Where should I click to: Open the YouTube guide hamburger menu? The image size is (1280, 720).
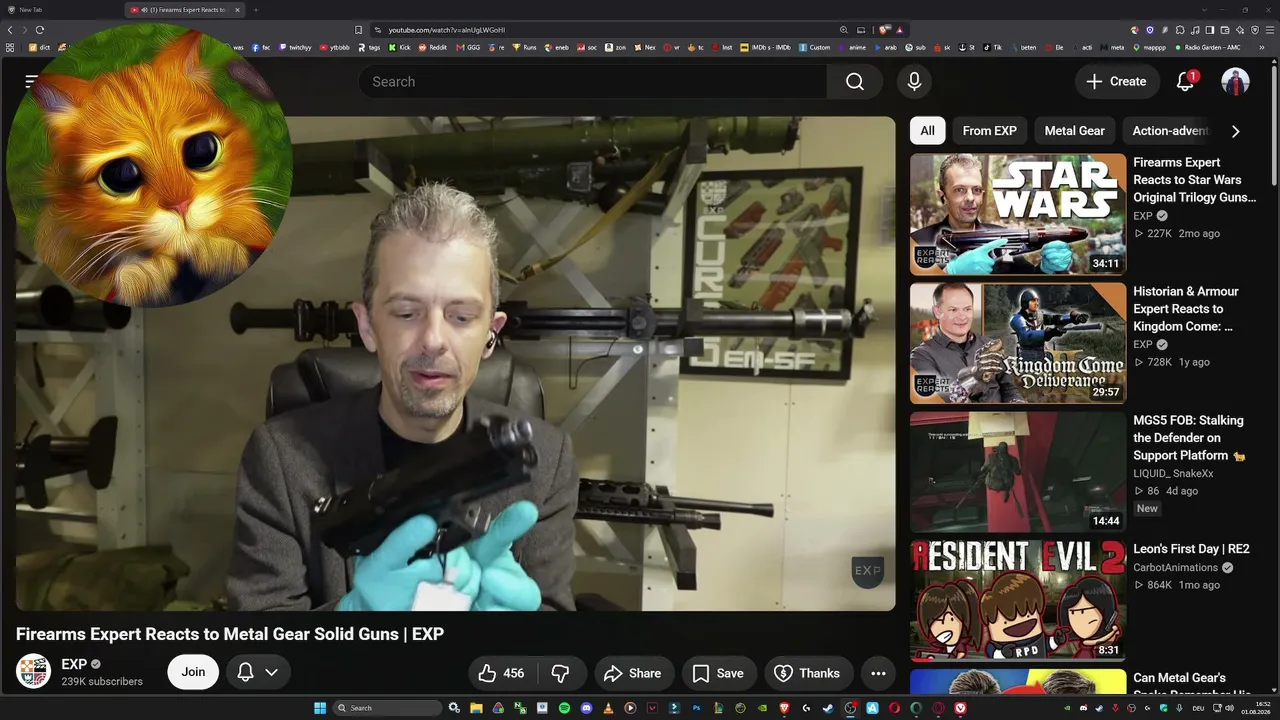(x=31, y=82)
